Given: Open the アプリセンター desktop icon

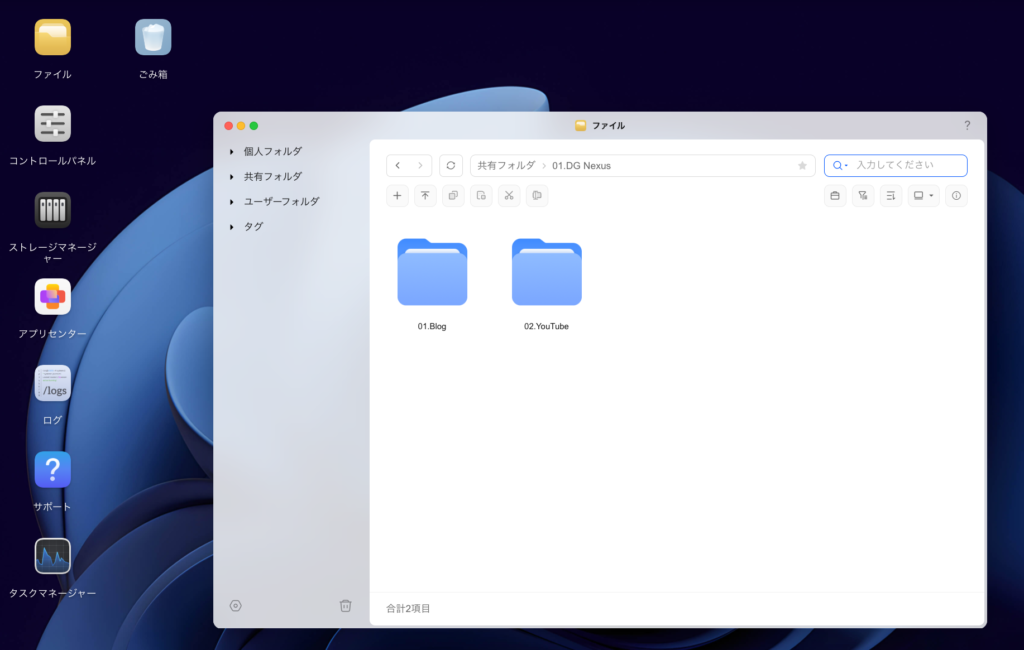Looking at the screenshot, I should pyautogui.click(x=52, y=297).
